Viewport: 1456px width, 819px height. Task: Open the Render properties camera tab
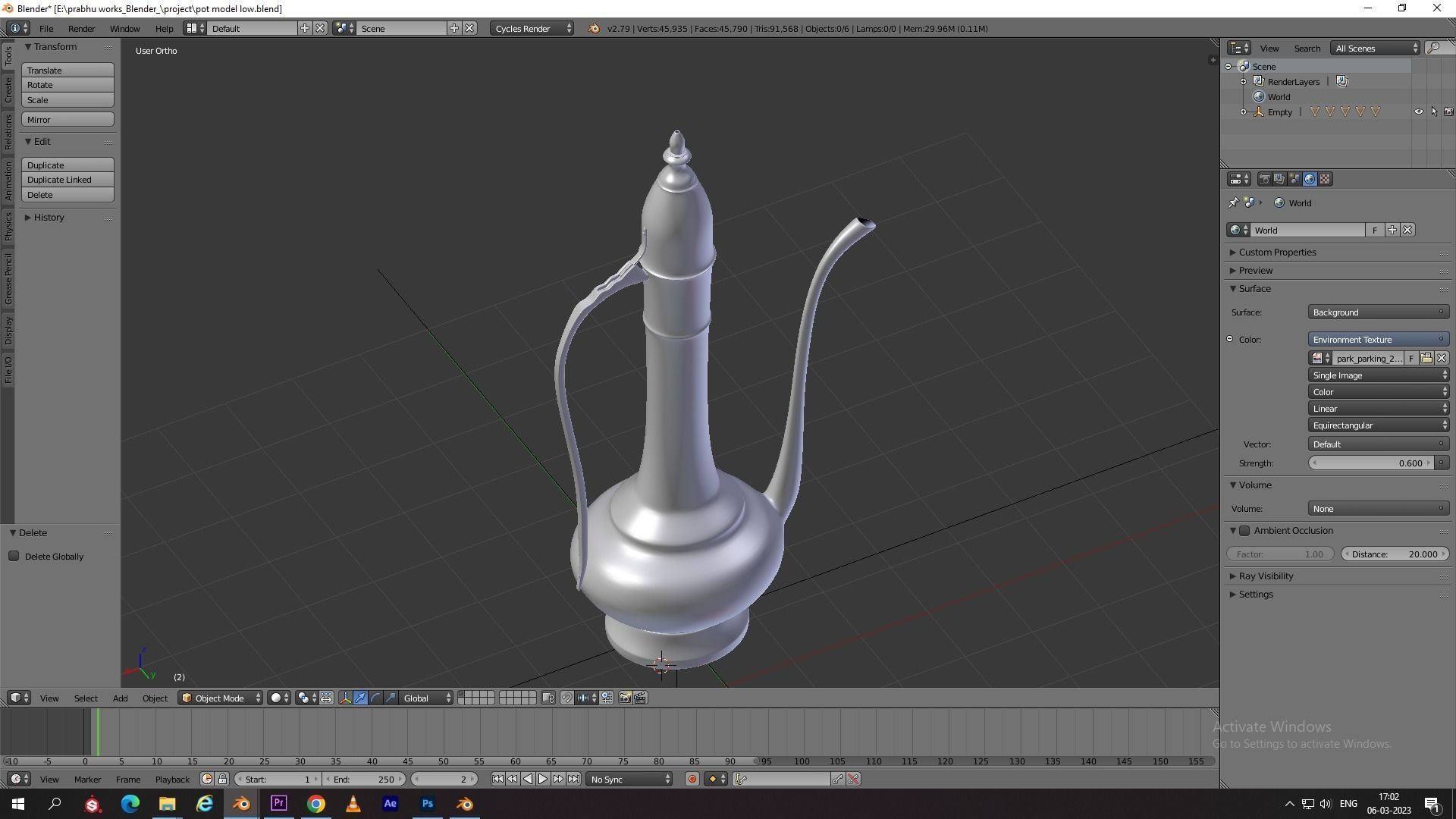click(x=1264, y=179)
